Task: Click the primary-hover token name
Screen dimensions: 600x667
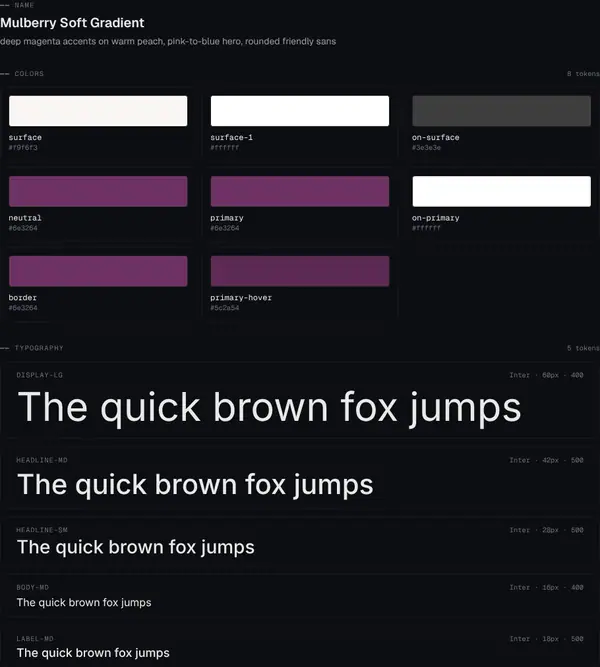Action: (241, 298)
